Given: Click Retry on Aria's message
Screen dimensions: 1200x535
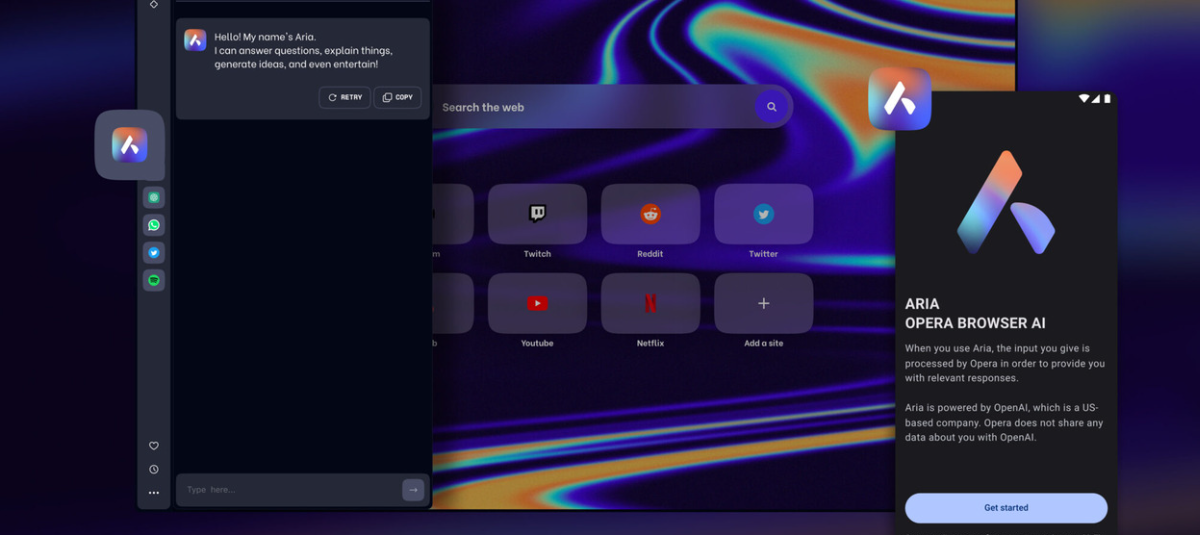Looking at the screenshot, I should click(x=345, y=97).
